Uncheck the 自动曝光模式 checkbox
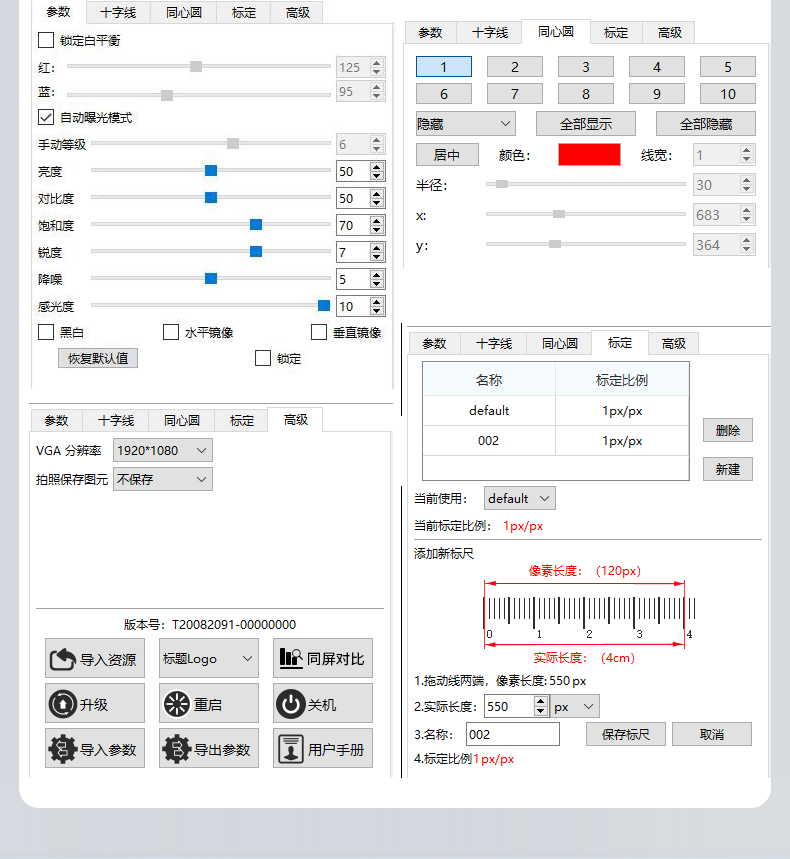This screenshot has height=859, width=790. click(x=46, y=117)
